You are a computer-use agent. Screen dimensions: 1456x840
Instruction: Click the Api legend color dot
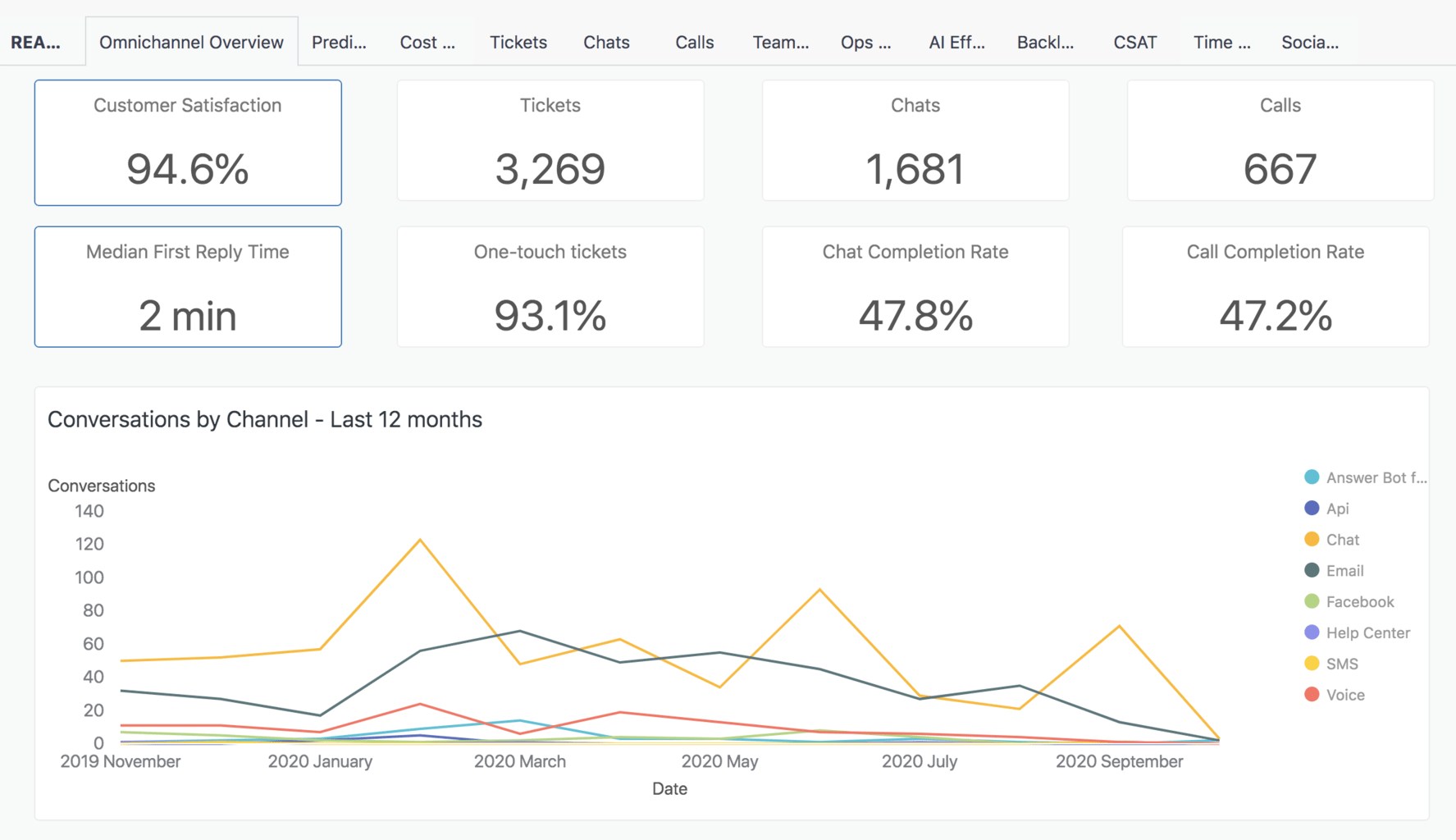tap(1312, 509)
